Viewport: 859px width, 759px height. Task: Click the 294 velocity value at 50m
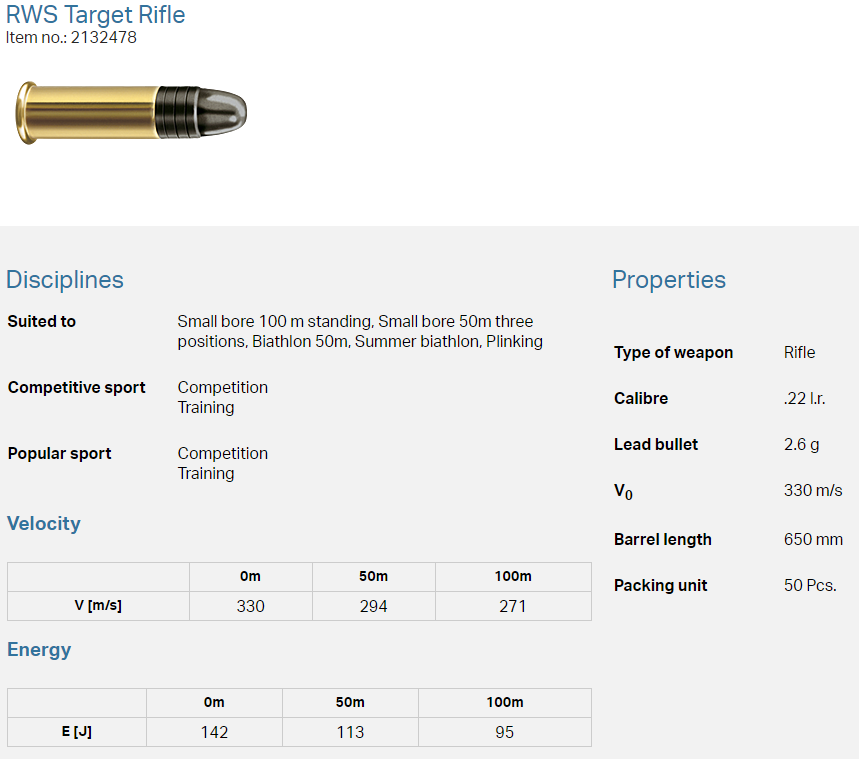tap(373, 606)
